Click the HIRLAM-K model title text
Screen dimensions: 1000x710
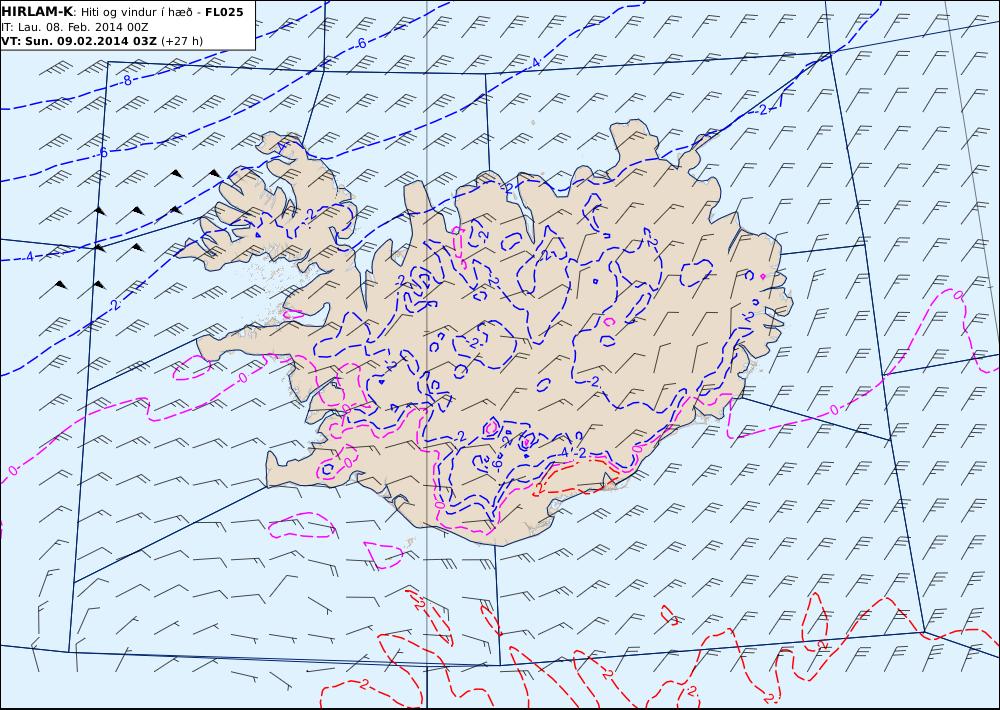click(x=37, y=12)
